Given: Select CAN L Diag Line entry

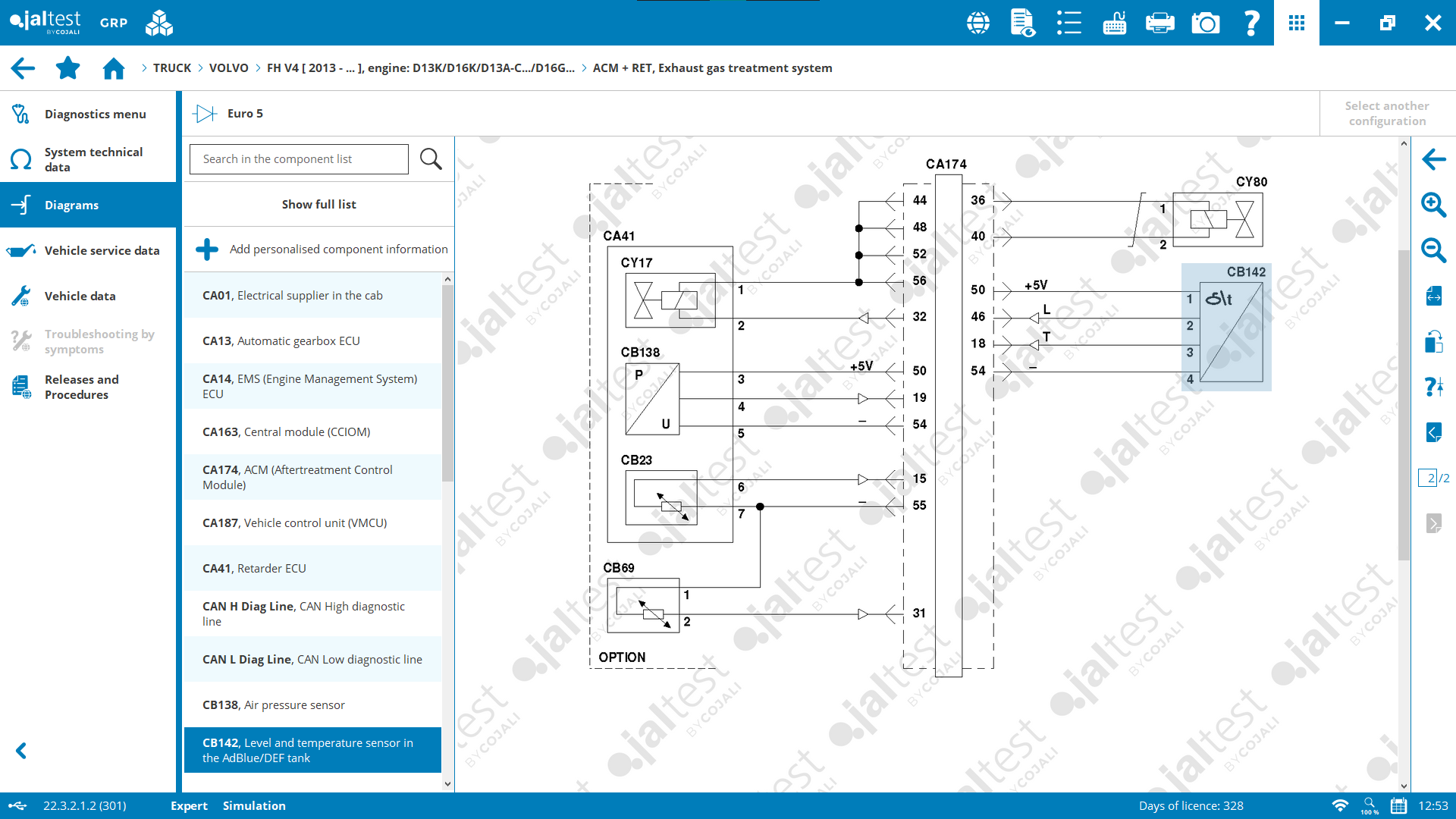Looking at the screenshot, I should [x=312, y=659].
